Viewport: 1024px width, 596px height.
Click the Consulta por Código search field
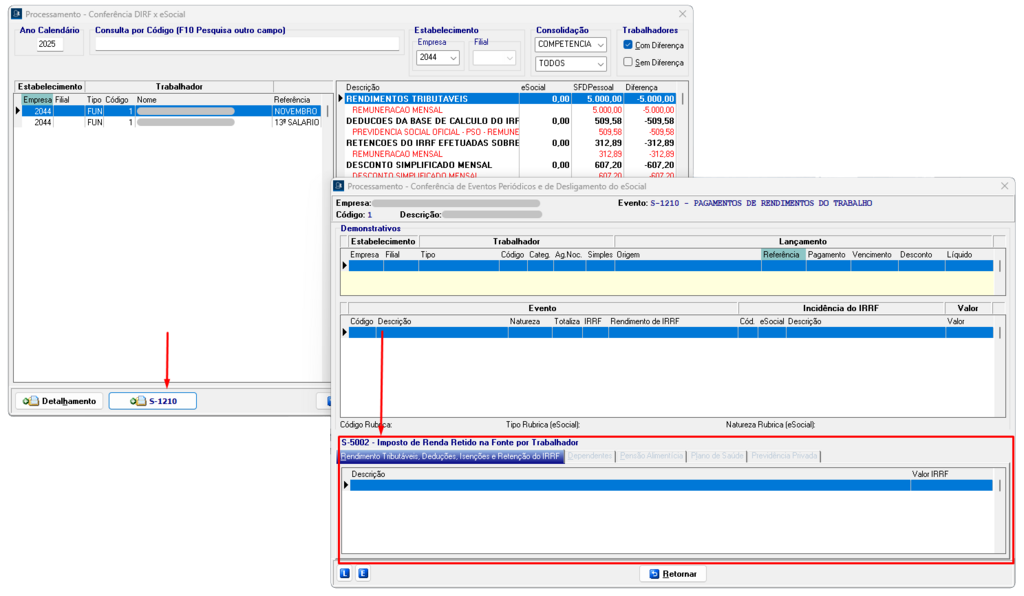pos(246,44)
